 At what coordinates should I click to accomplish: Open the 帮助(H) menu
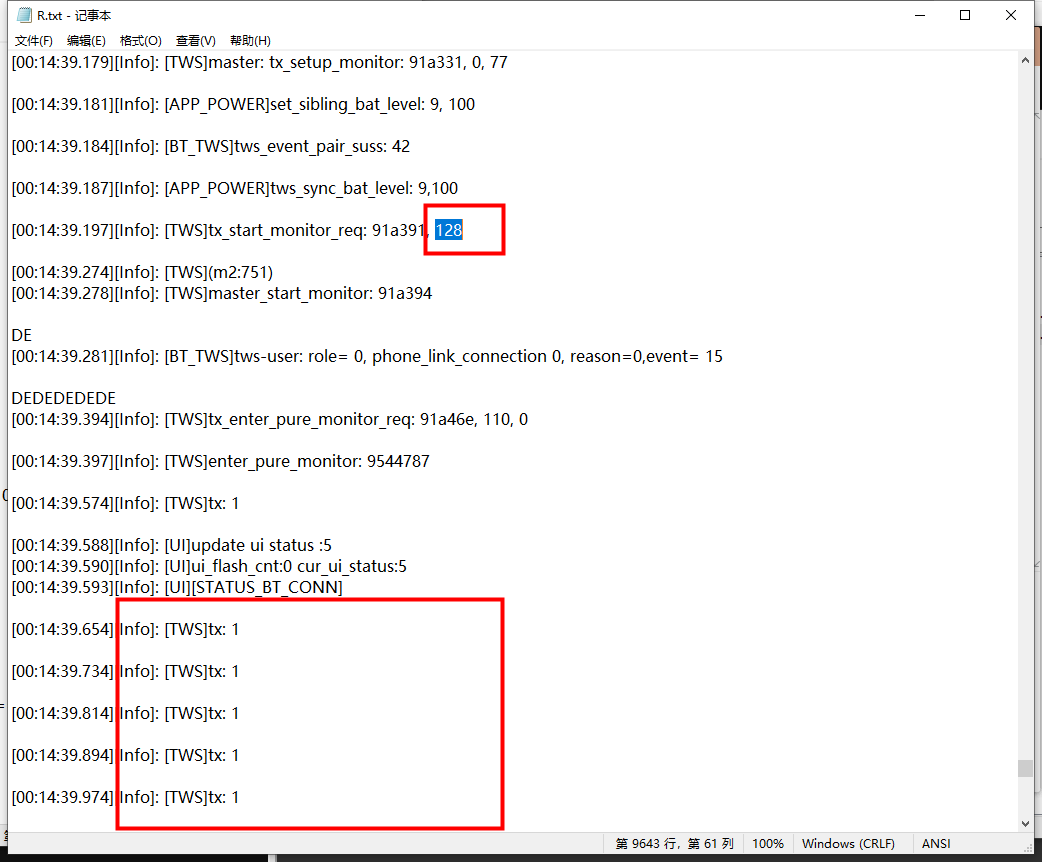[x=251, y=41]
